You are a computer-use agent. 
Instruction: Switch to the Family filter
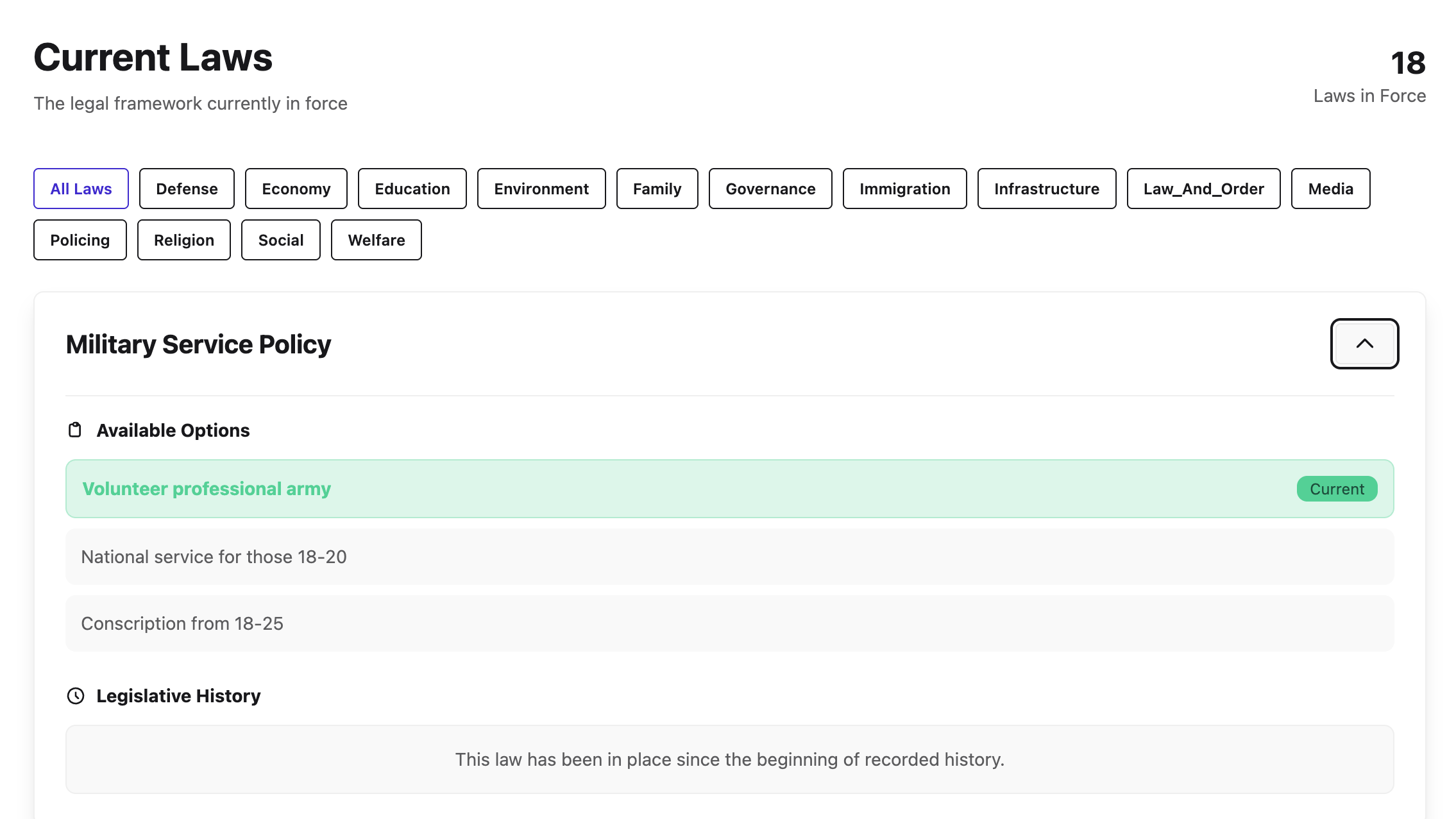[657, 189]
